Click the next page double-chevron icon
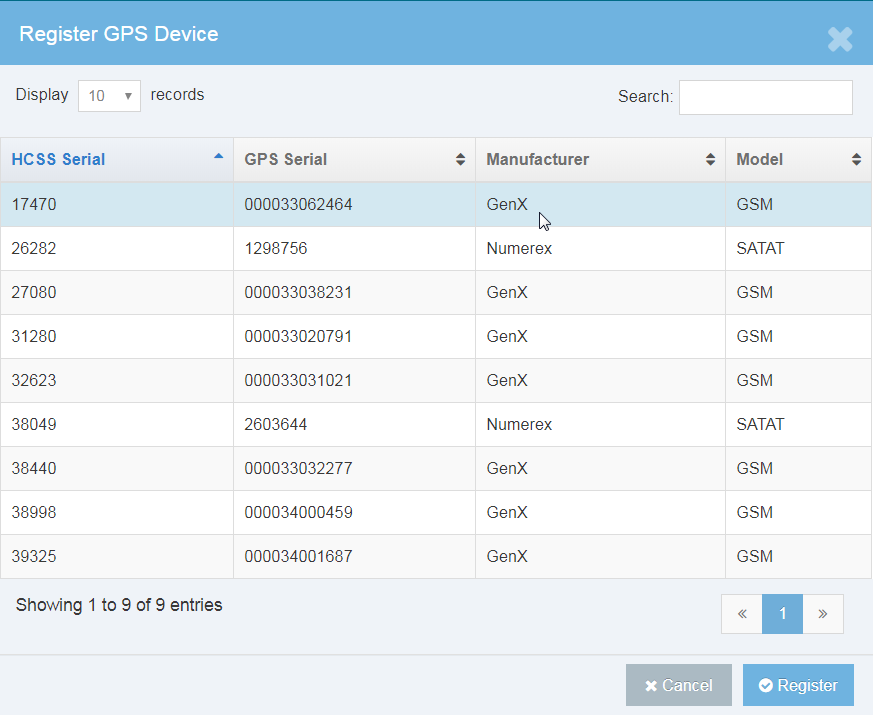Viewport: 873px width, 715px height. [x=823, y=613]
